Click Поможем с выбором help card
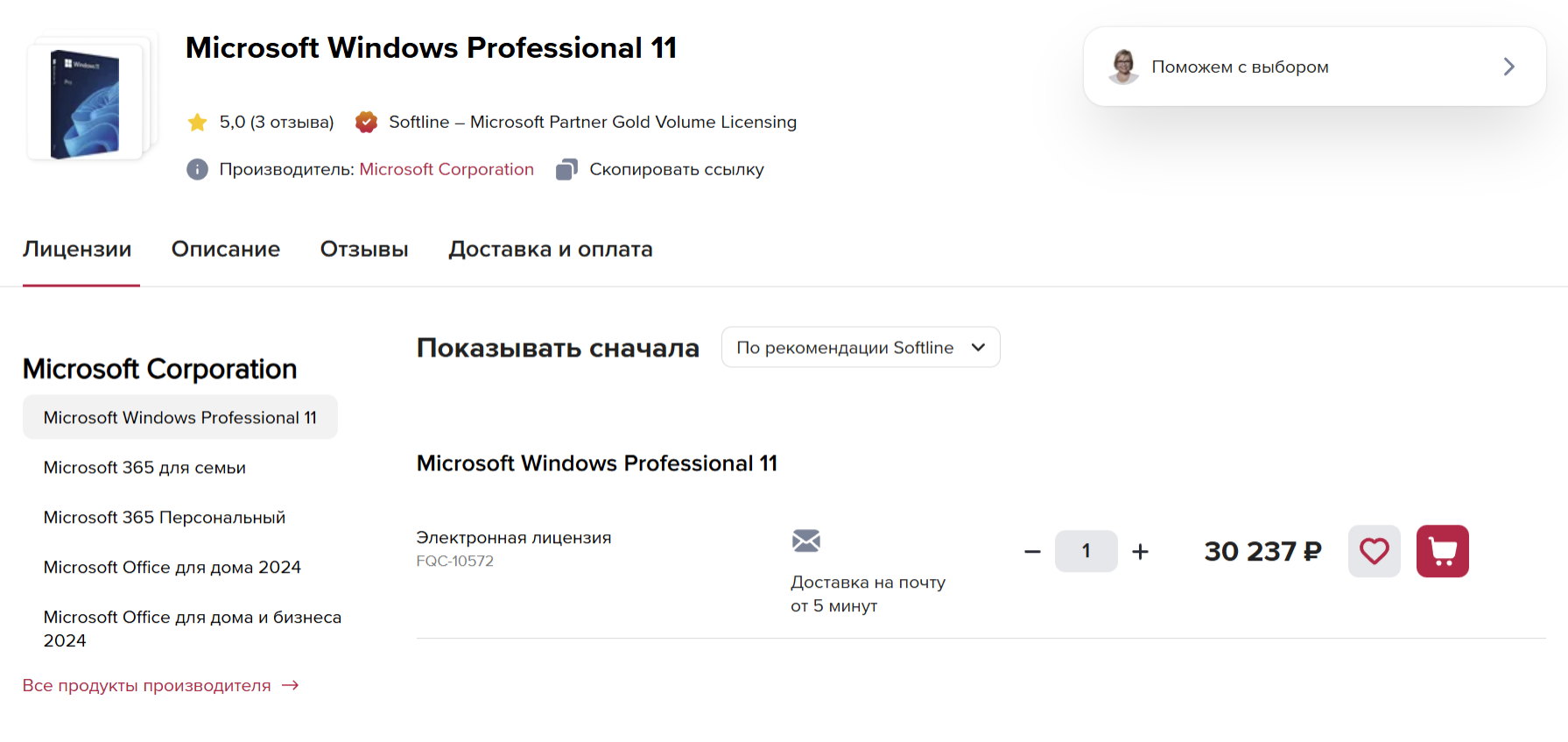This screenshot has width=1568, height=742. [1314, 67]
